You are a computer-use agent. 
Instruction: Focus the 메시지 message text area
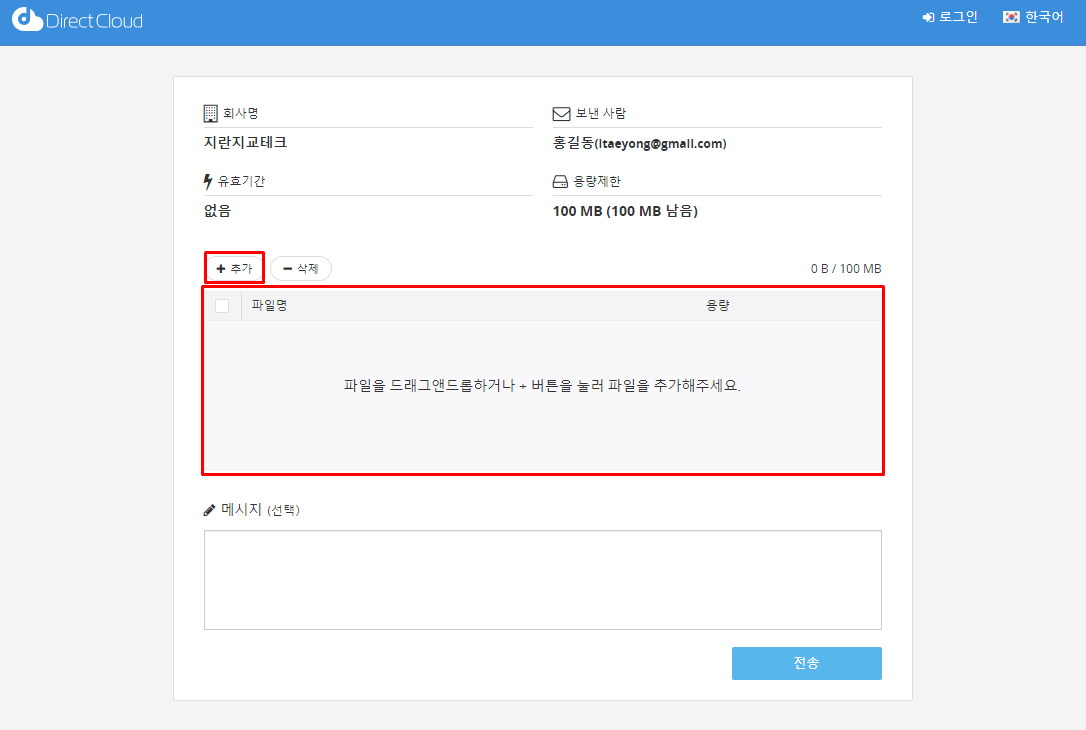[542, 580]
